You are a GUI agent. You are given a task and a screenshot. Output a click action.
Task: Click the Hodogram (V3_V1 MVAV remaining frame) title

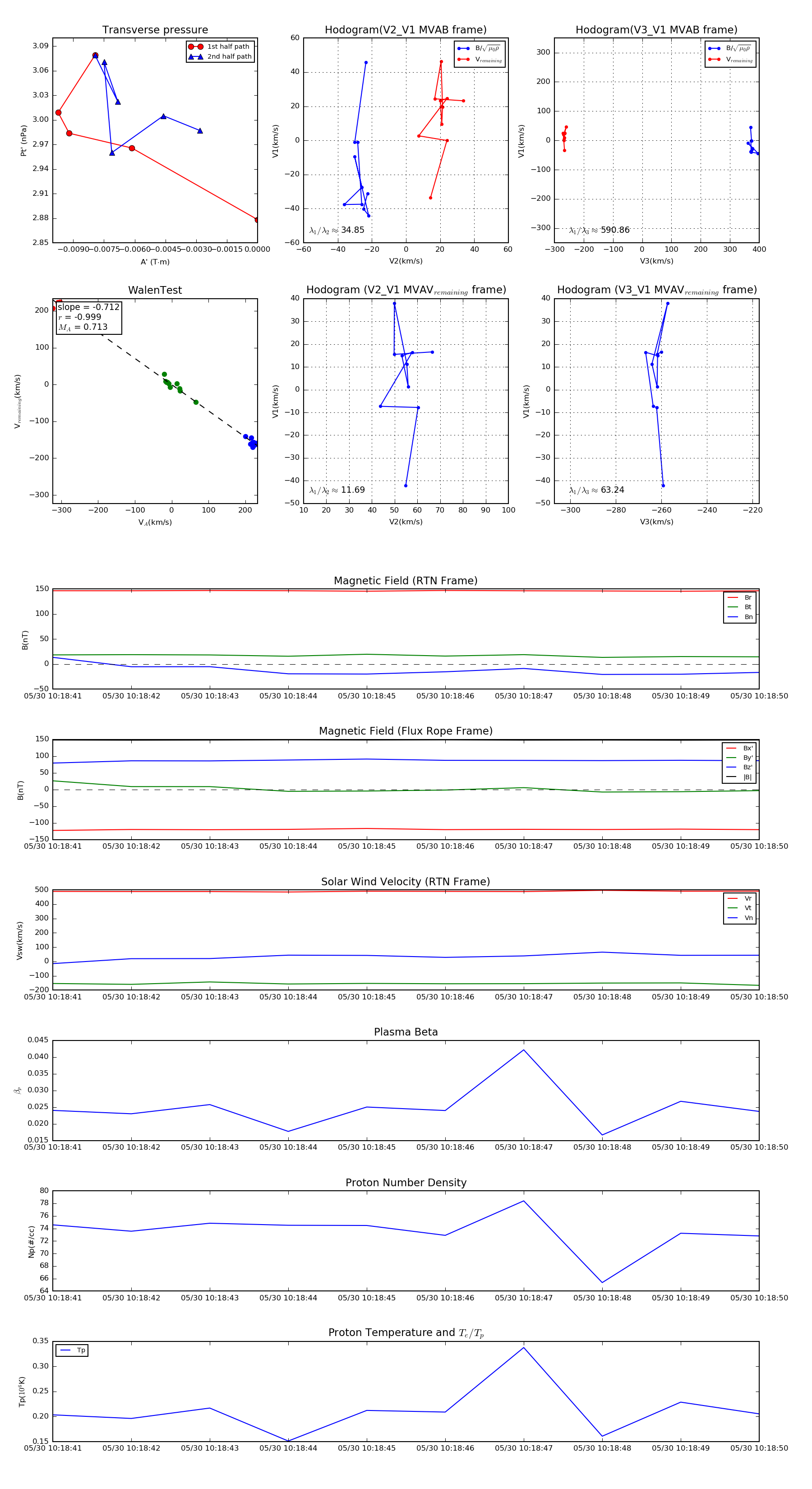click(x=656, y=290)
